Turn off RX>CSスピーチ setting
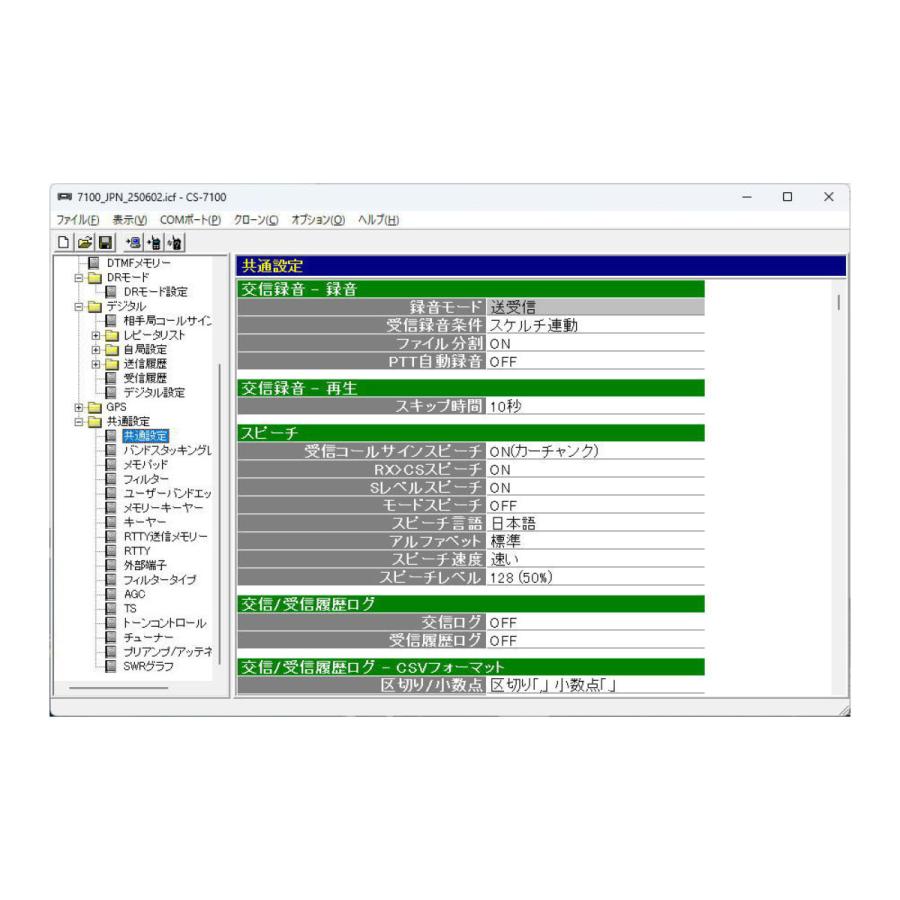The height and width of the screenshot is (900, 900). [499, 471]
